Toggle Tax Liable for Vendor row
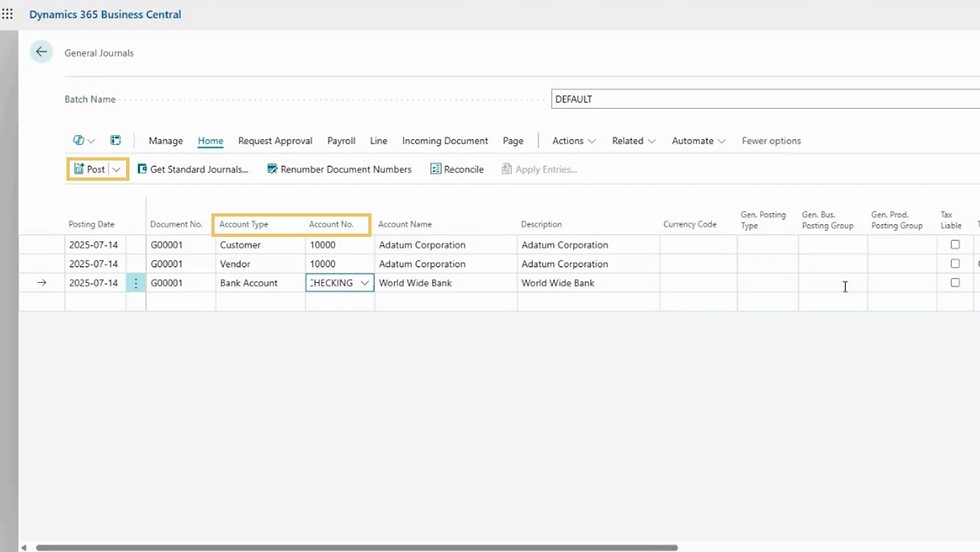 [x=955, y=264]
